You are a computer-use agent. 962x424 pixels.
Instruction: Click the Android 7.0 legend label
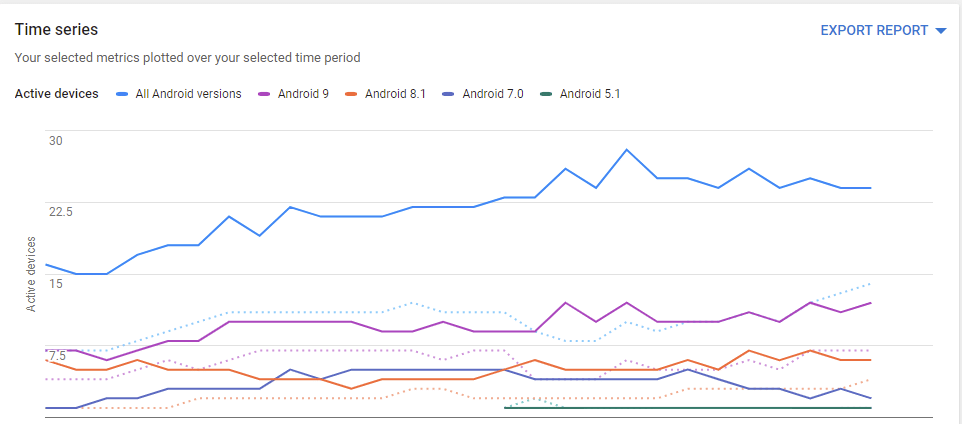click(x=493, y=94)
